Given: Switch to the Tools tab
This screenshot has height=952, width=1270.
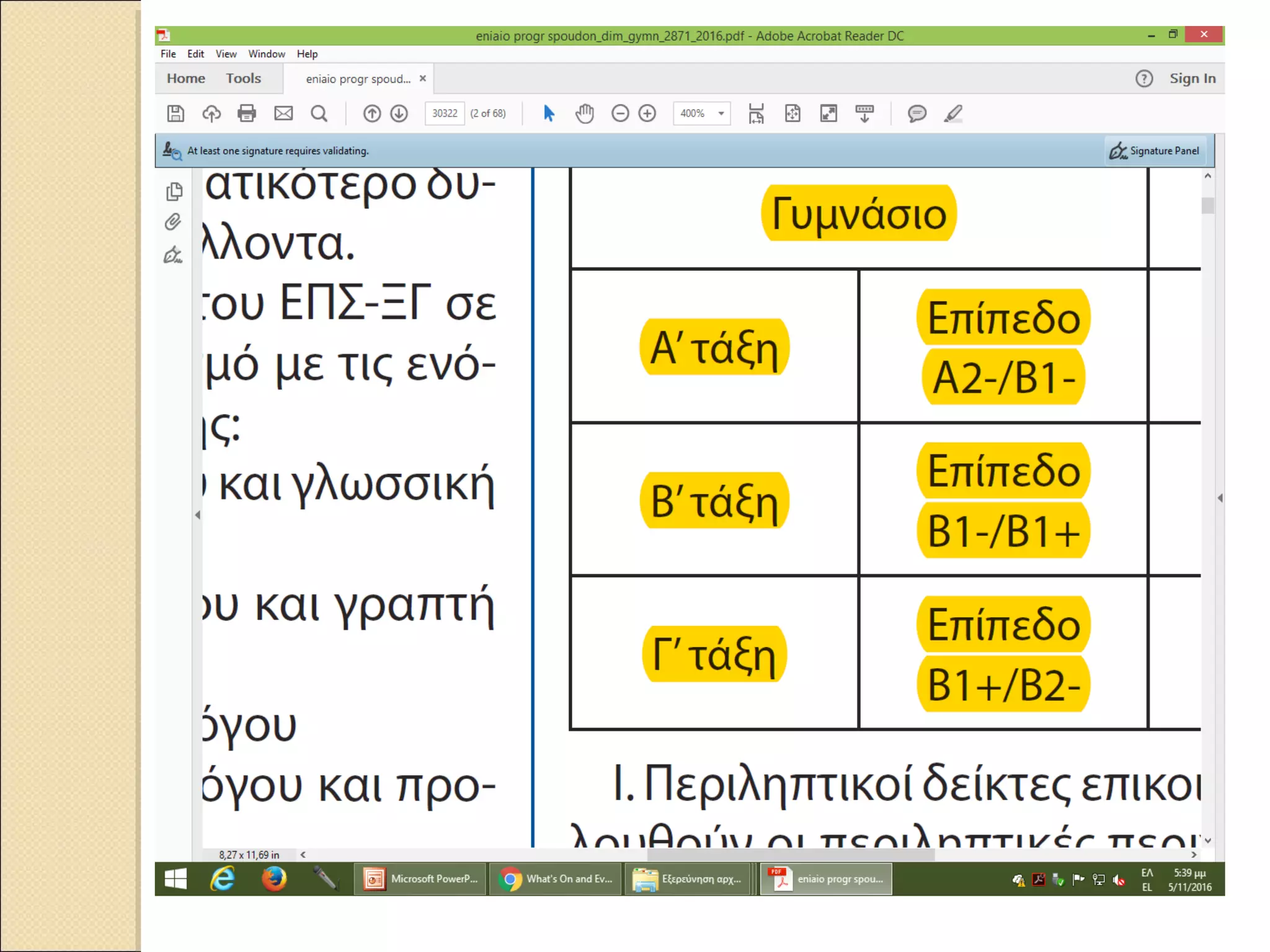Looking at the screenshot, I should 243,79.
